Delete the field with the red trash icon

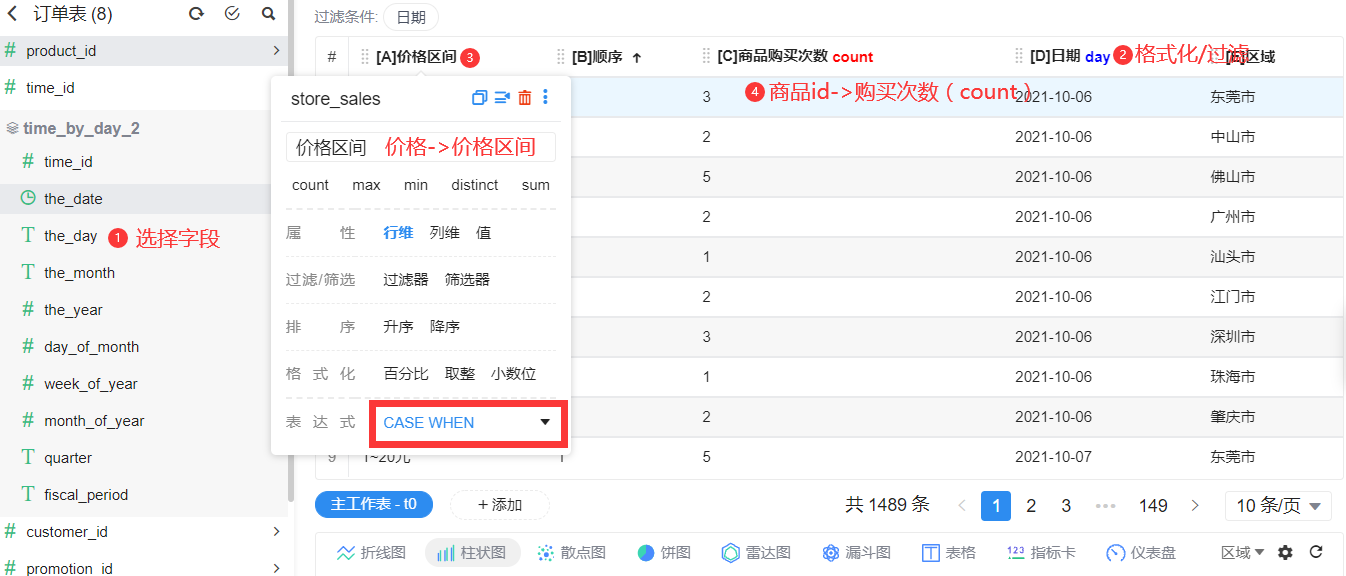coord(524,97)
